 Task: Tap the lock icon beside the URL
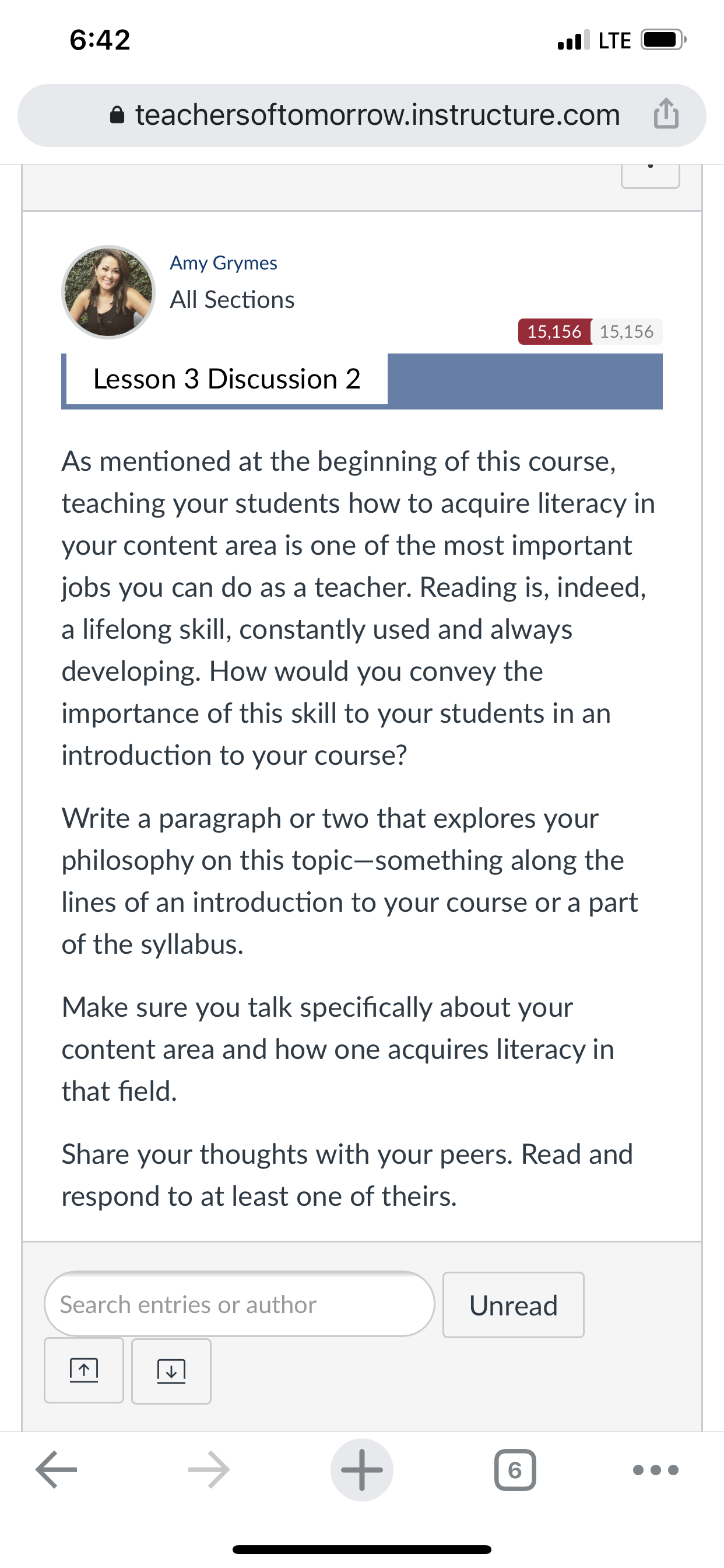tap(117, 115)
